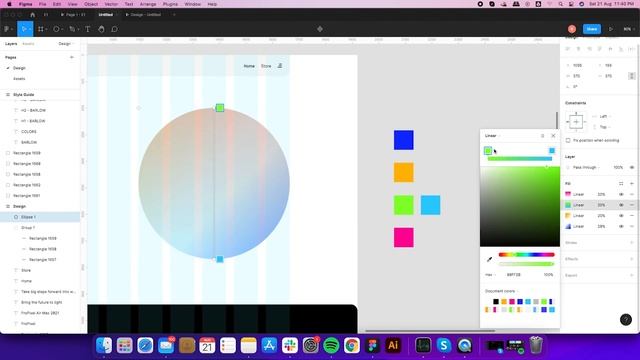The image size is (640, 360).
Task: Select the Comment tool
Action: pyautogui.click(x=115, y=29)
